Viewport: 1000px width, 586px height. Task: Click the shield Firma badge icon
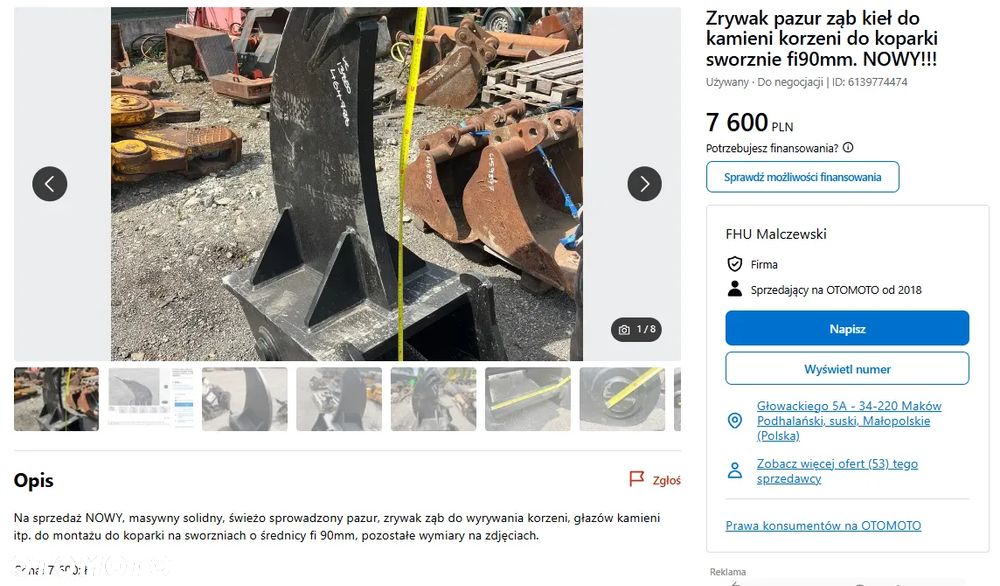click(x=735, y=264)
